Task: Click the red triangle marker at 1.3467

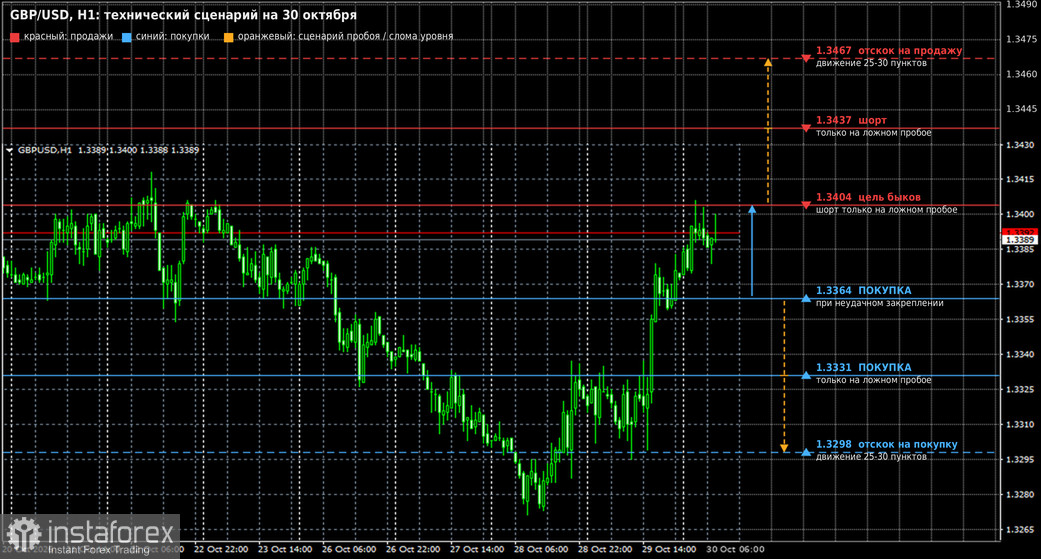Action: 806,58
